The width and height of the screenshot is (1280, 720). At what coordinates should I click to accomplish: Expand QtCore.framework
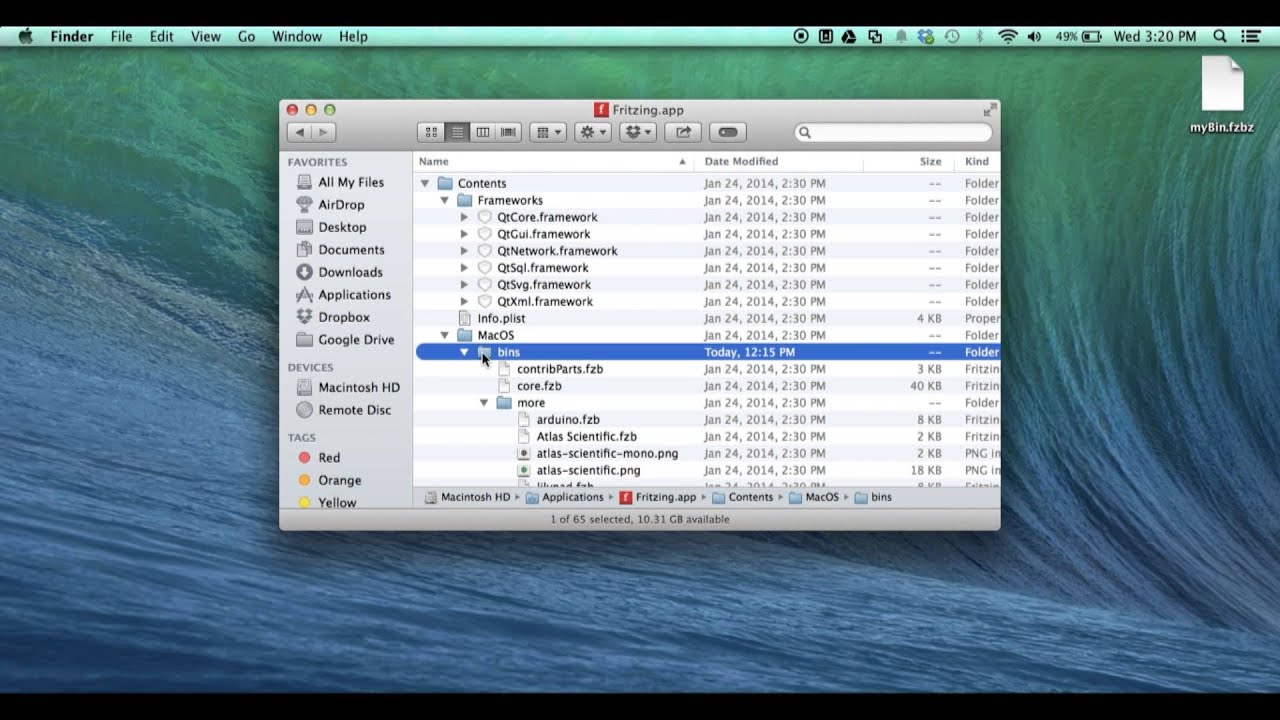pos(464,217)
